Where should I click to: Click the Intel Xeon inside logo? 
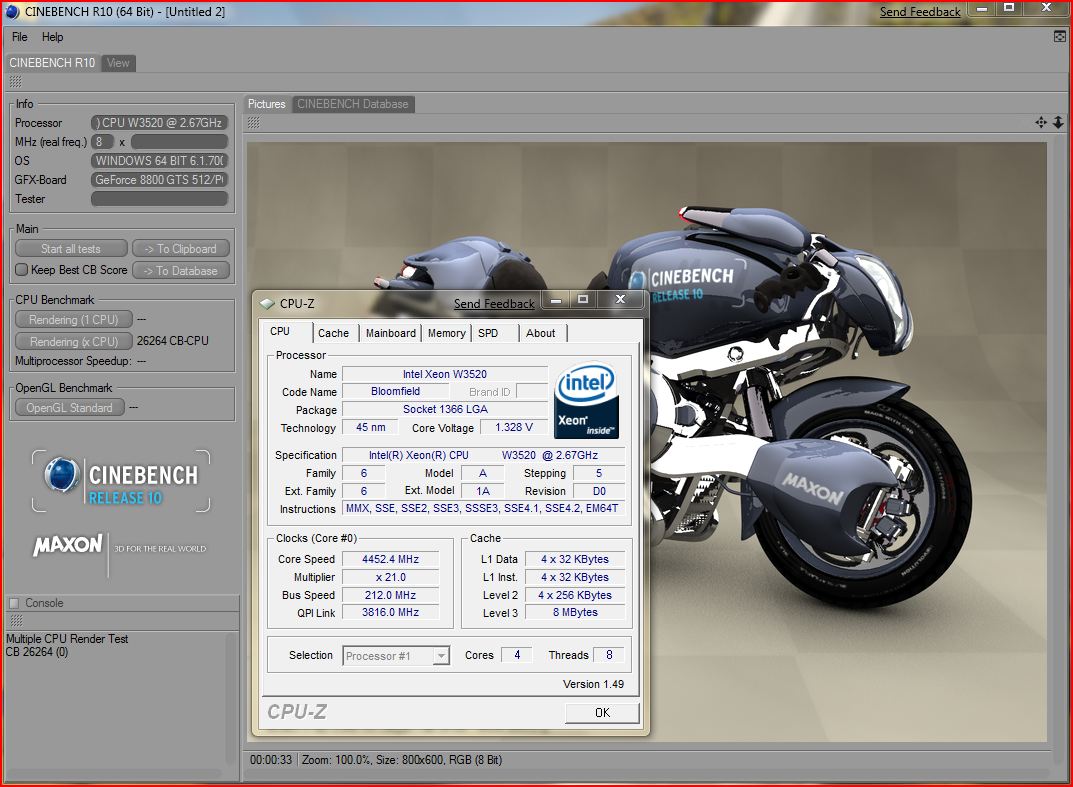click(x=586, y=400)
